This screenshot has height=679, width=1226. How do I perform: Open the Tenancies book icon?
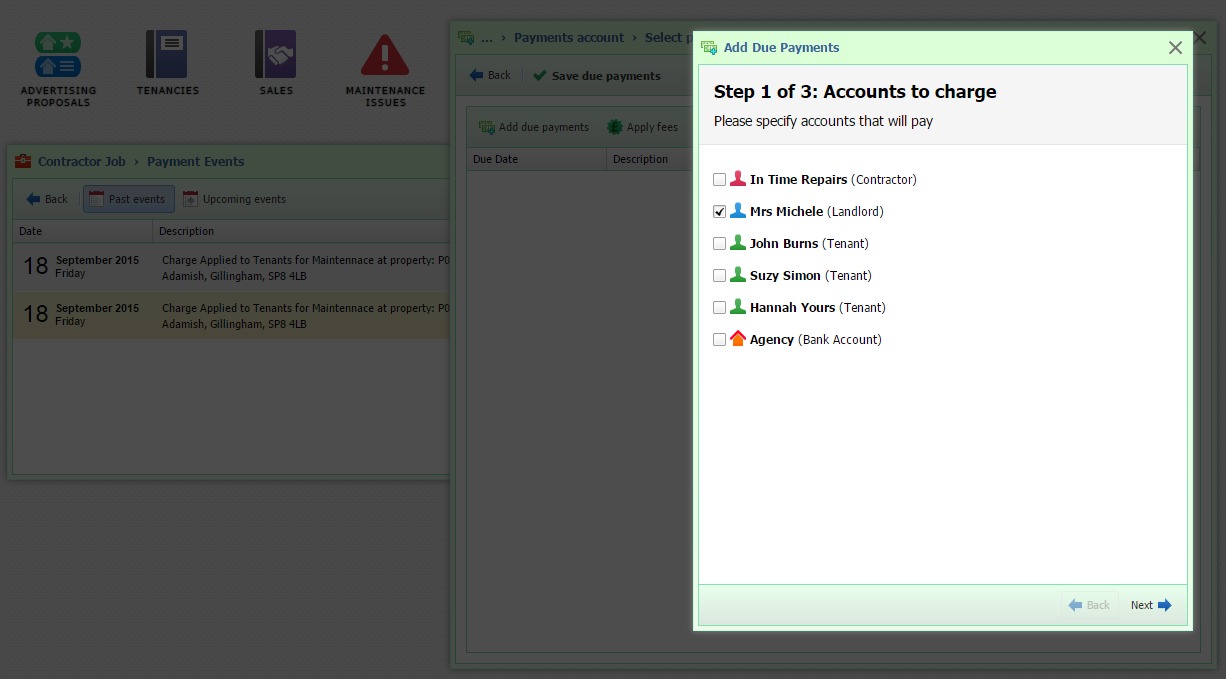(x=166, y=55)
